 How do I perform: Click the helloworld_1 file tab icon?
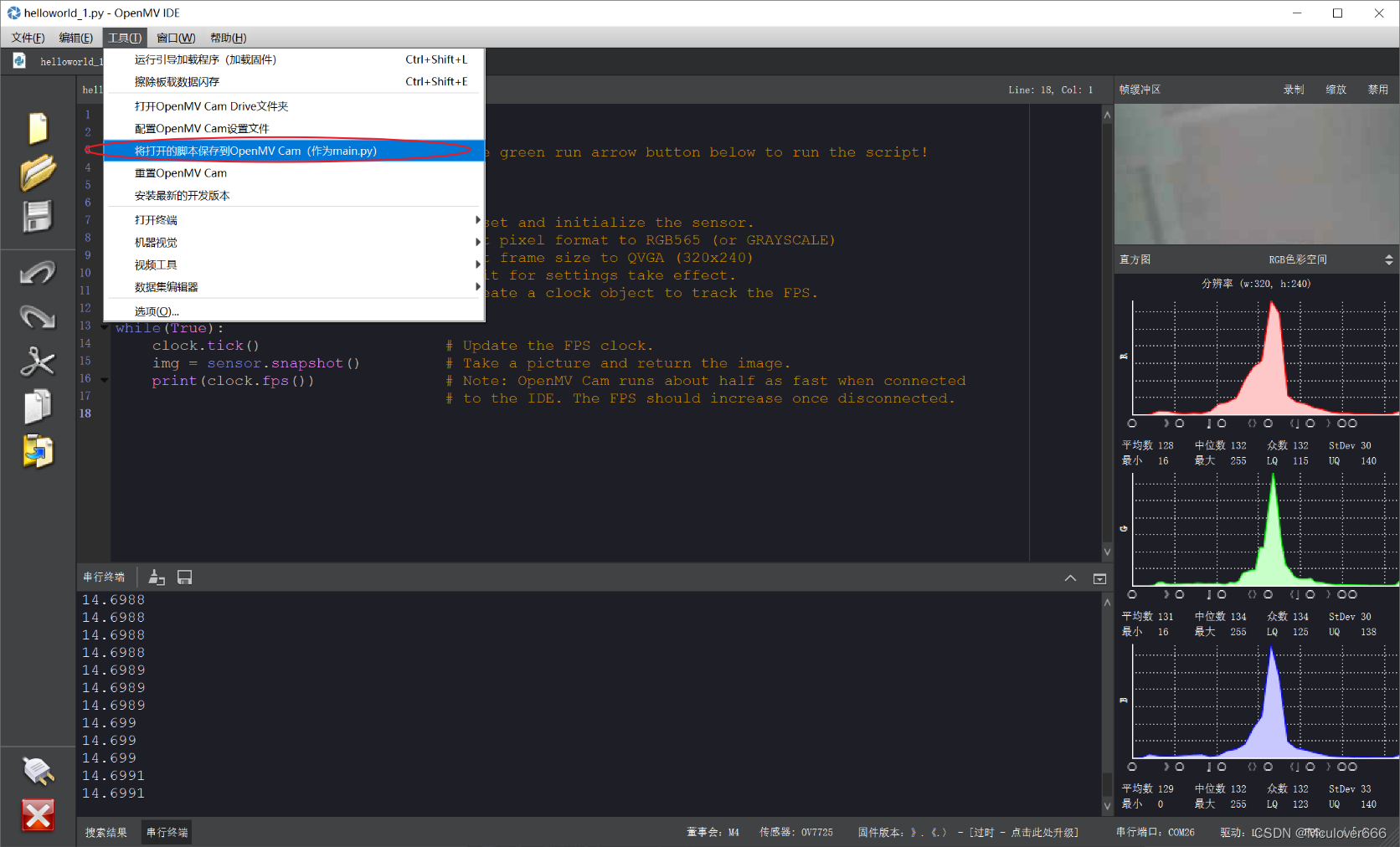19,61
